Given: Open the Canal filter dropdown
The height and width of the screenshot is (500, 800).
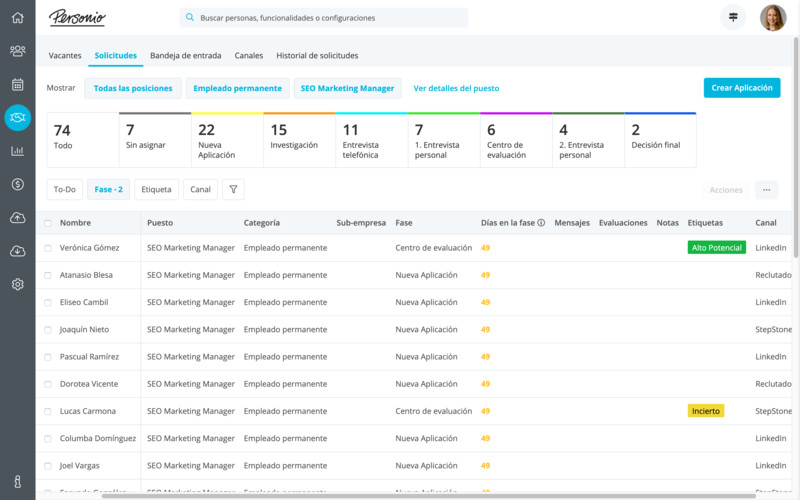Looking at the screenshot, I should pos(200,189).
